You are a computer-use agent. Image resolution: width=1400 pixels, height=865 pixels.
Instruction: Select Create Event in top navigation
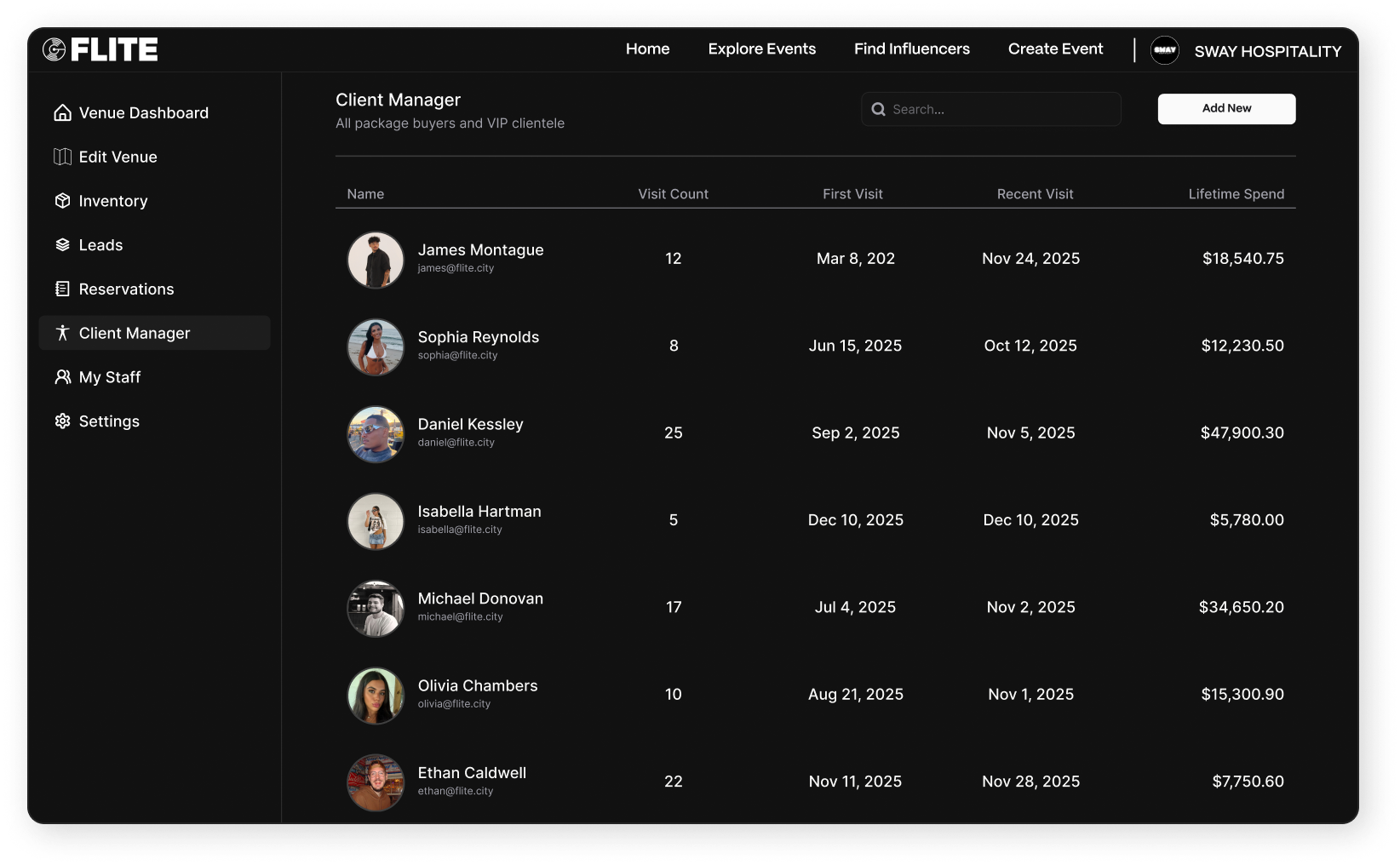1055,49
